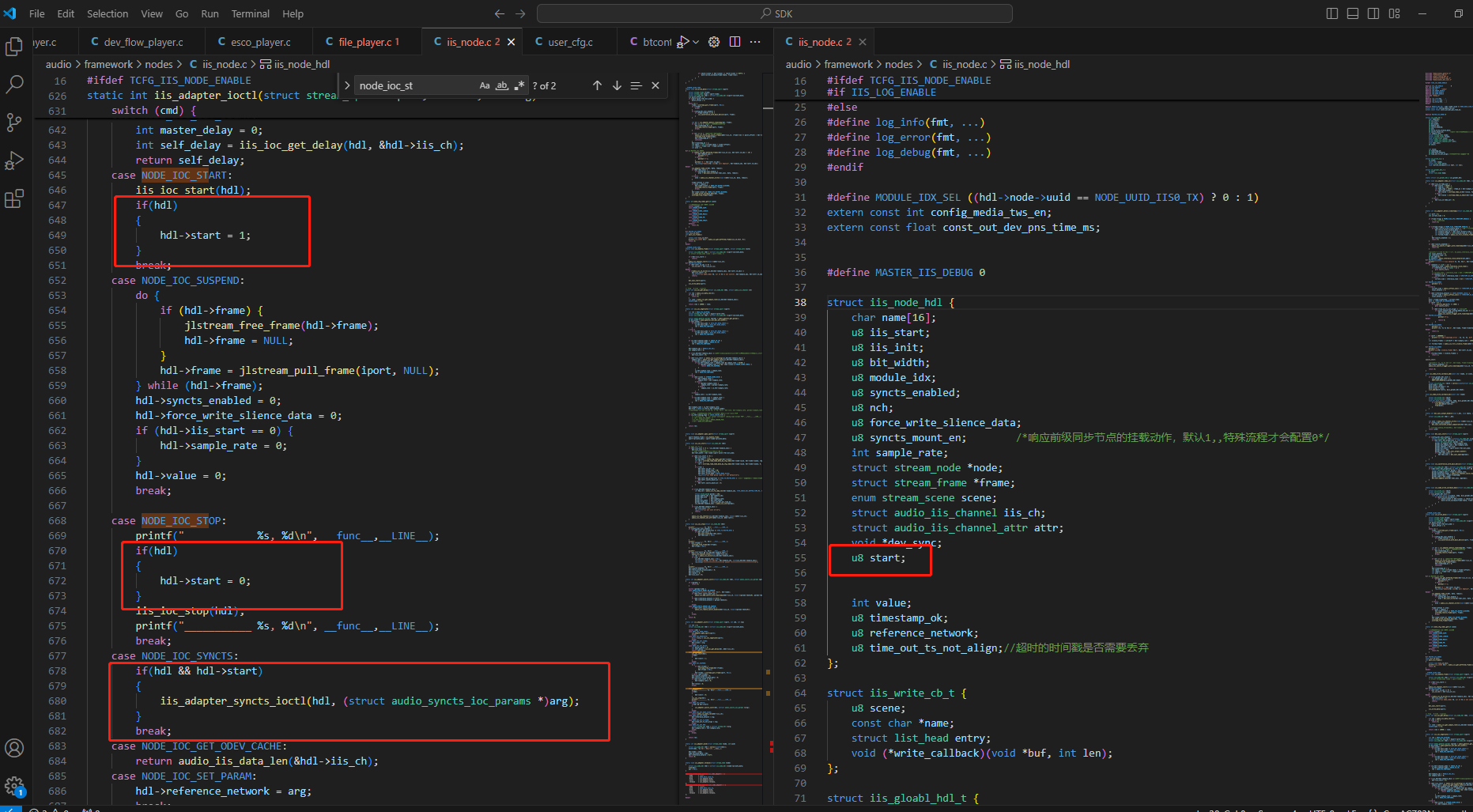Viewport: 1473px width, 812px height.
Task: Open the Selection menu
Action: click(108, 13)
